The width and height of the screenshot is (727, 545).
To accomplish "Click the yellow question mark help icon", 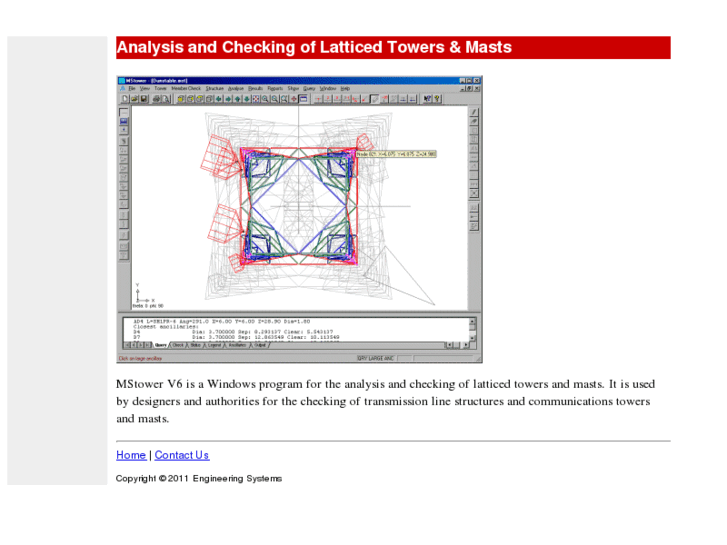I will point(437,98).
